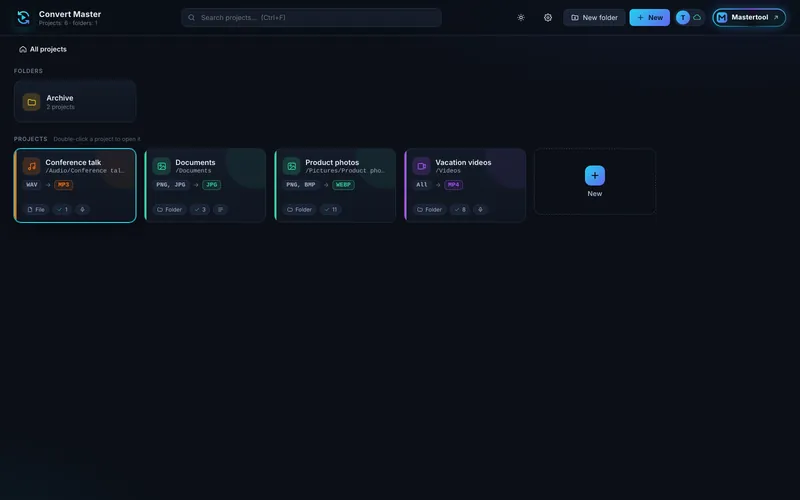Click the /Documents path text

(x=193, y=171)
